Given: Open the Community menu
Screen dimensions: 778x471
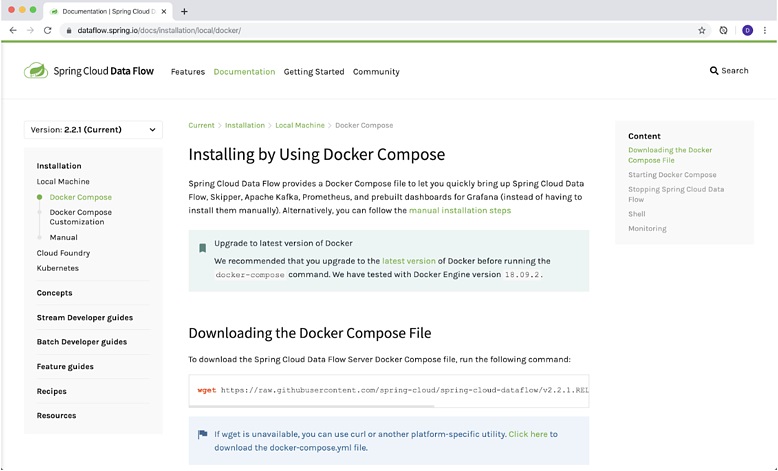Looking at the screenshot, I should click(376, 71).
